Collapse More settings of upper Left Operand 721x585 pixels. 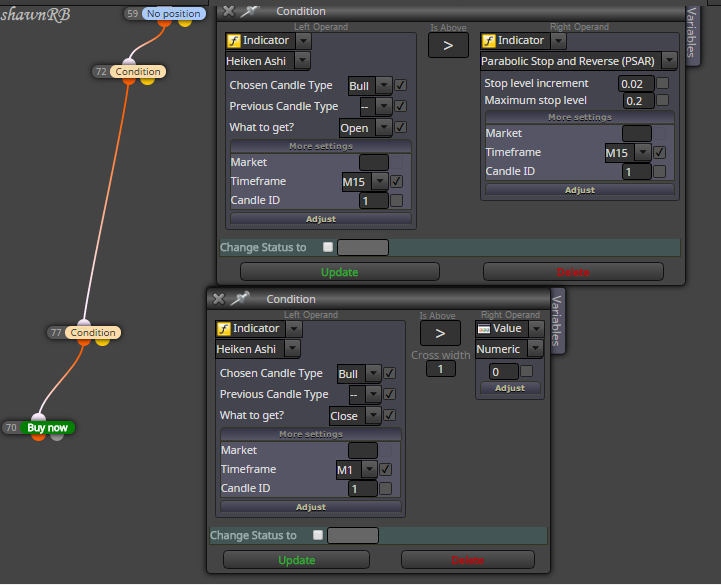pos(320,146)
